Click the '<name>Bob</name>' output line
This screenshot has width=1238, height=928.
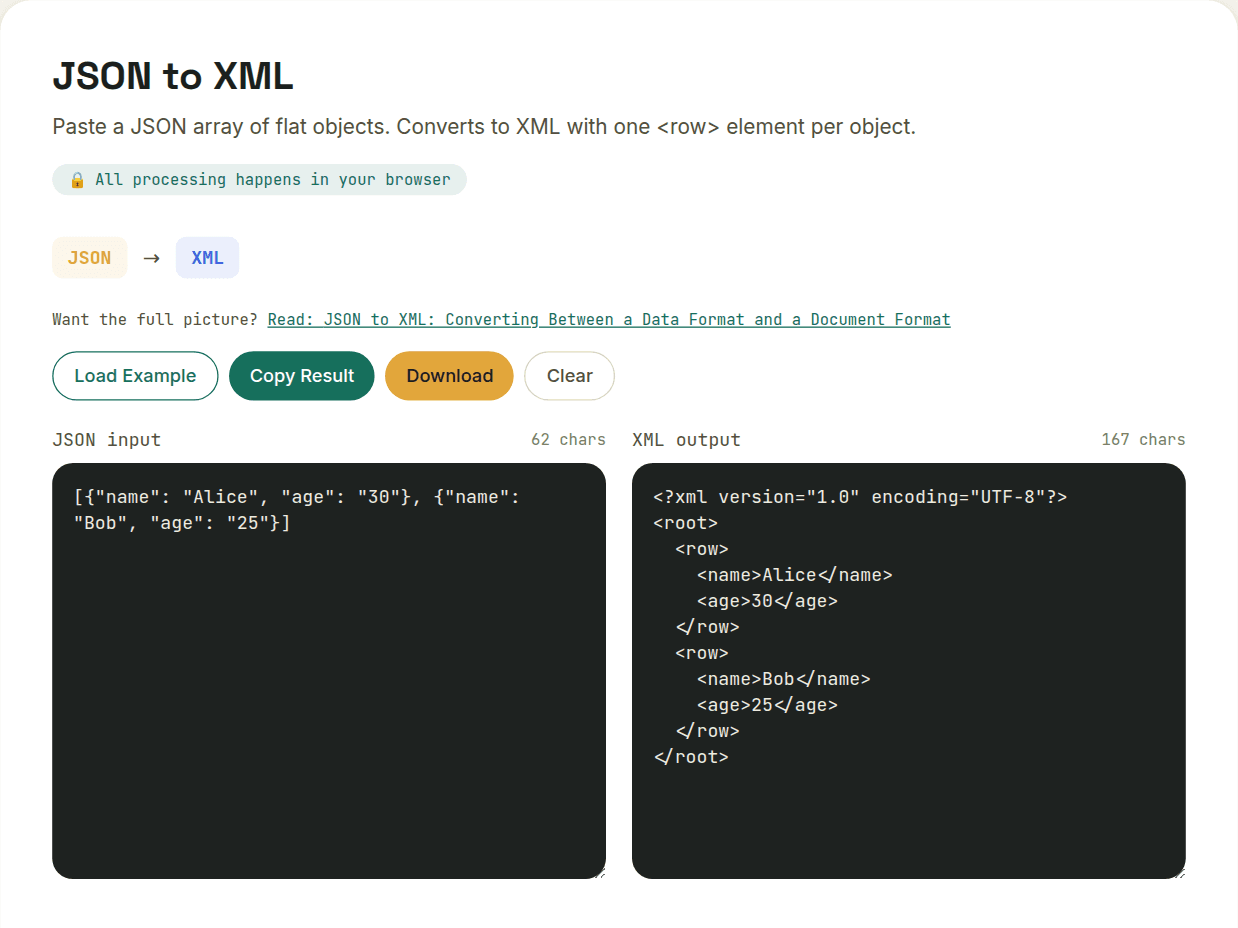784,679
